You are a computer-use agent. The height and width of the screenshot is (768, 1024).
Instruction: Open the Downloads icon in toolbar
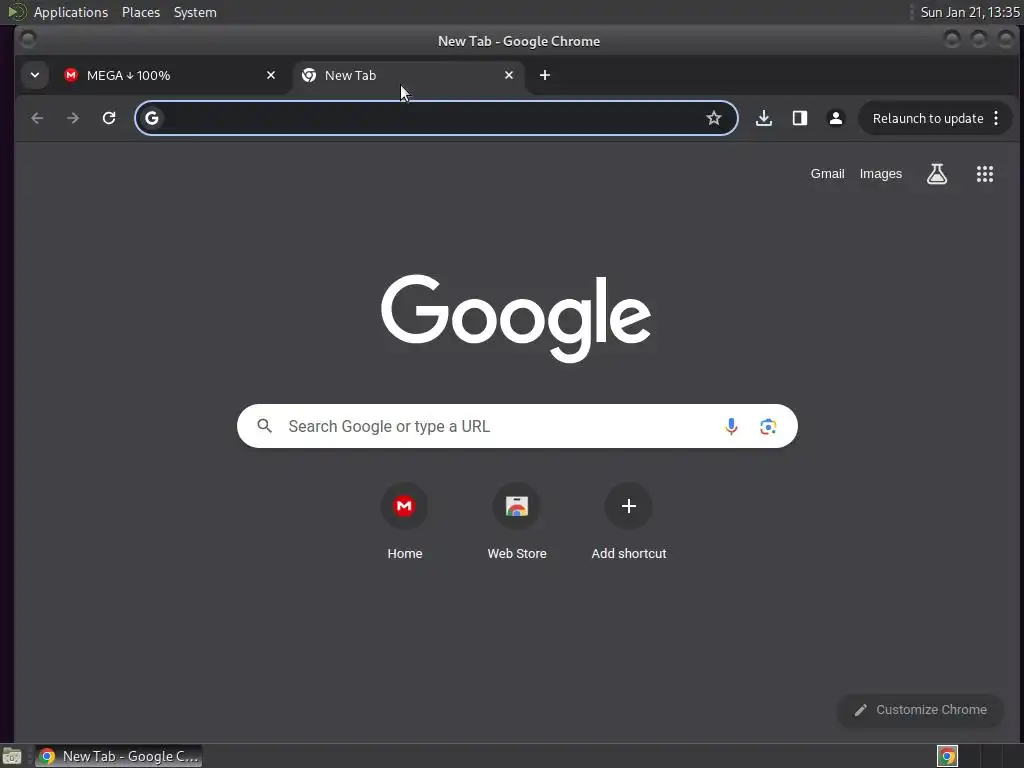tap(763, 118)
